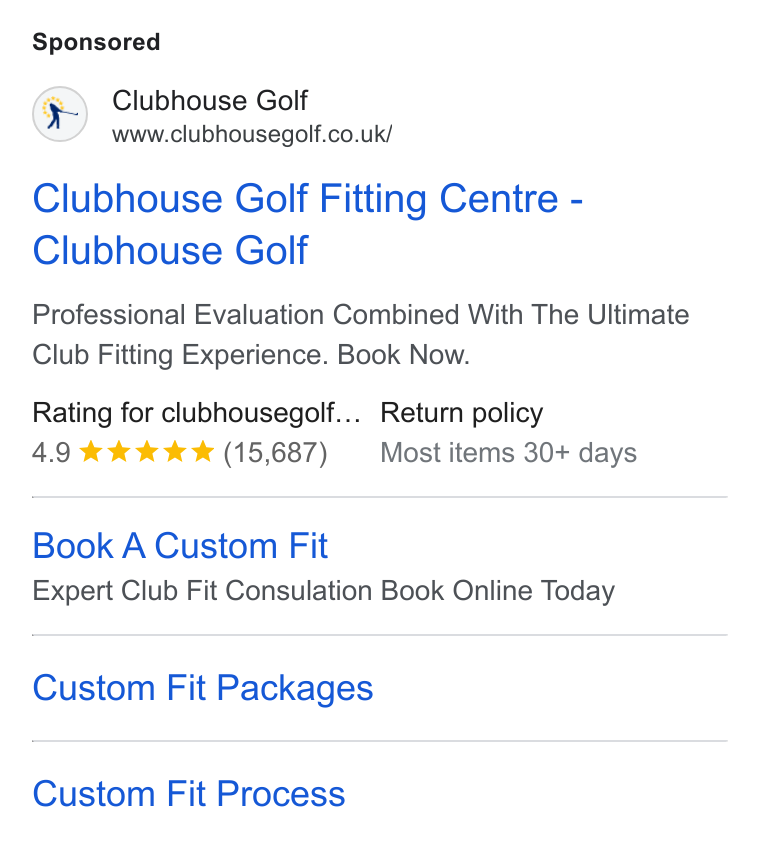
Task: Click the 4.9 rating score
Action: (x=51, y=453)
